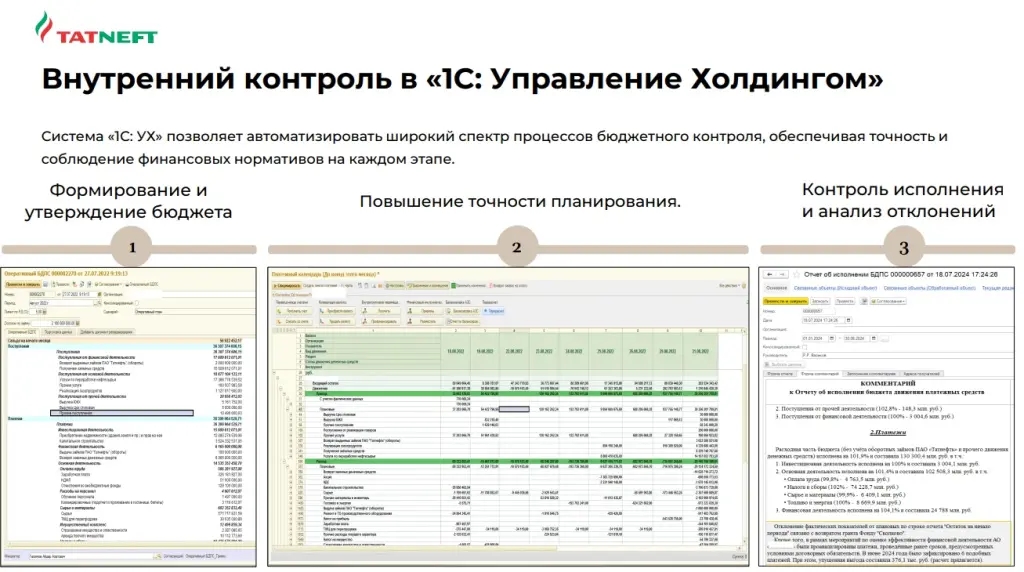Switch to Оперативный БДДС tab in document
The image size is (1024, 572).
(23, 332)
